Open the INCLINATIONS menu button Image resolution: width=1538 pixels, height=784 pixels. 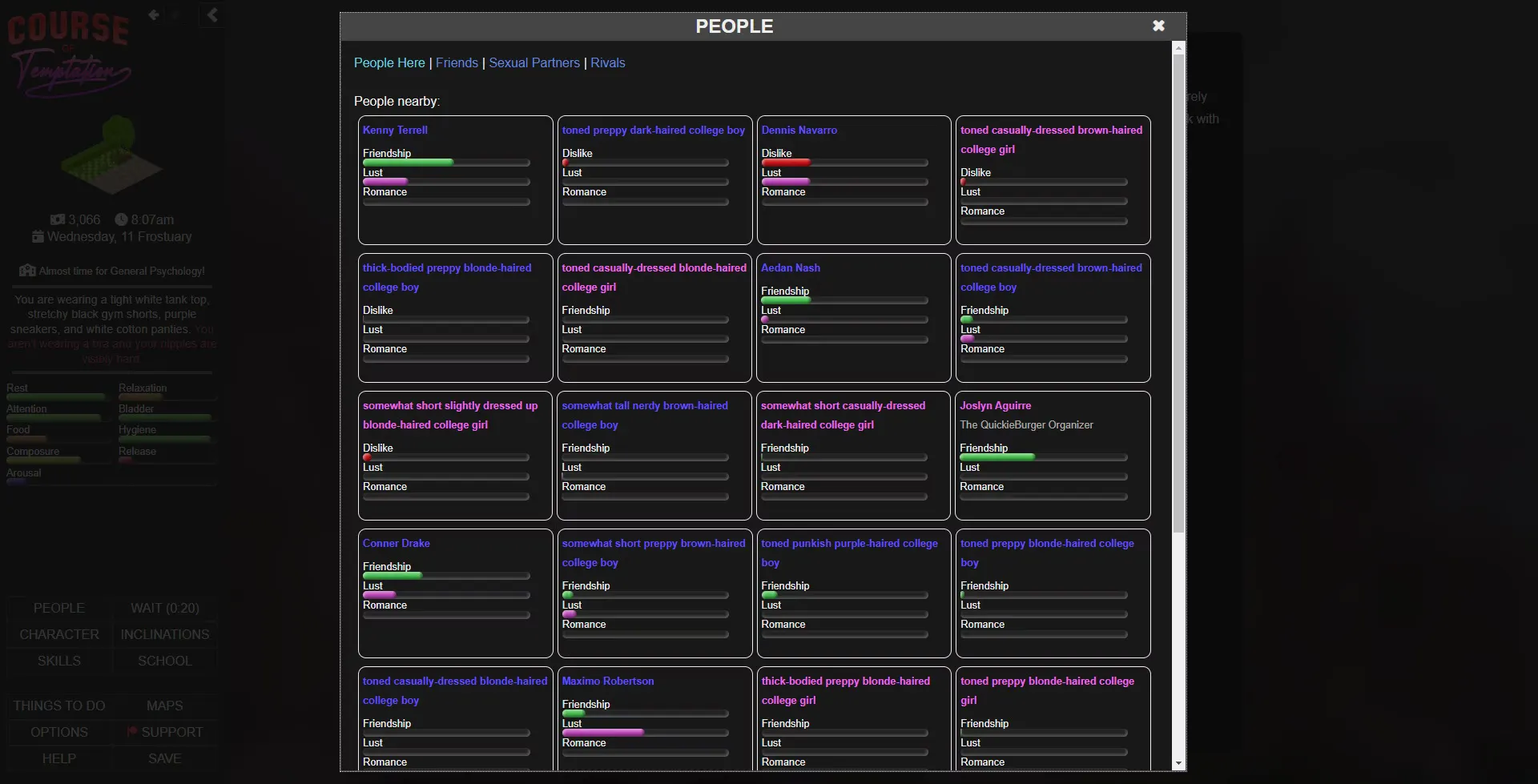tap(165, 634)
